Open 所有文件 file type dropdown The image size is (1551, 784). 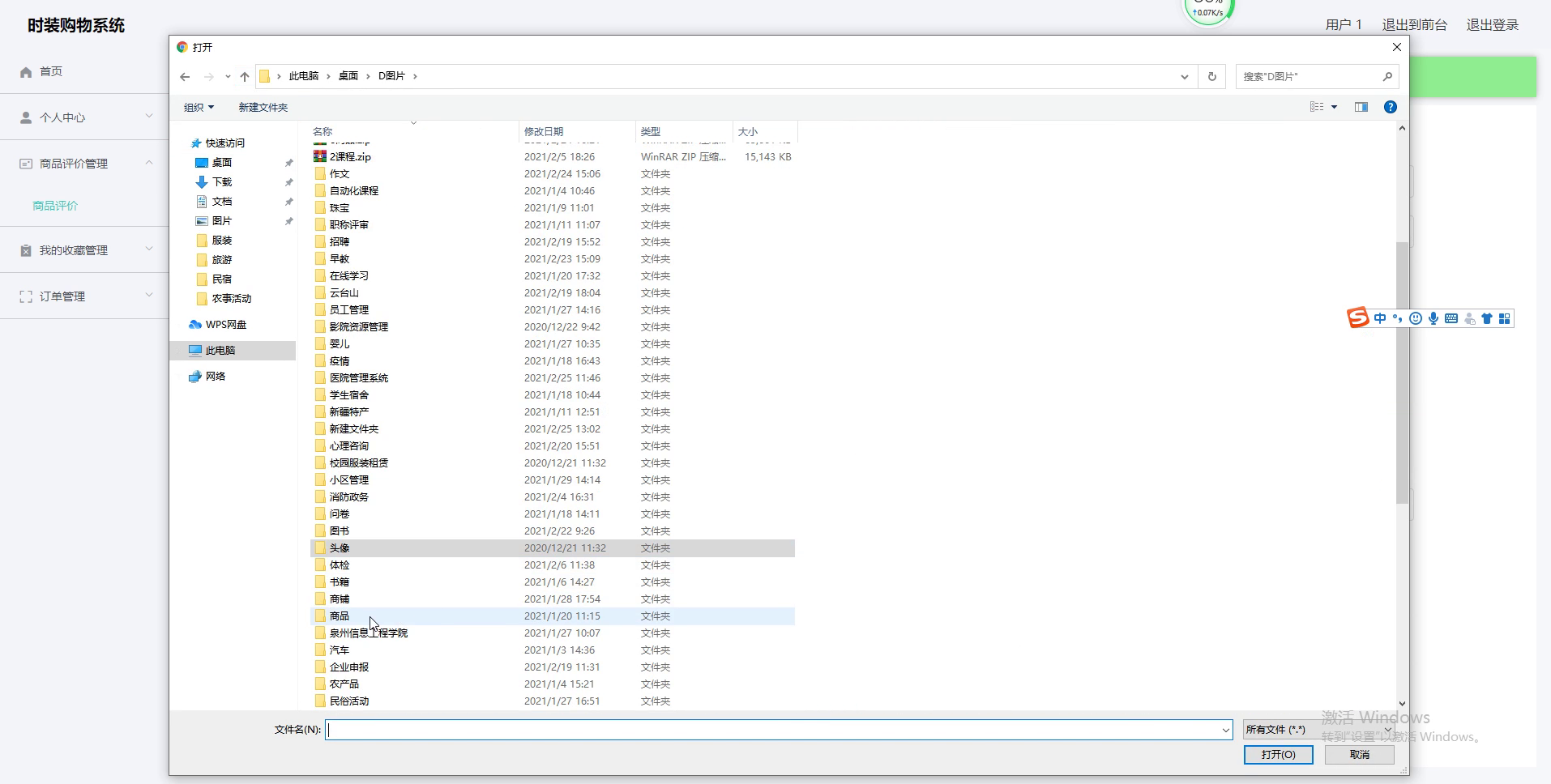1318,730
